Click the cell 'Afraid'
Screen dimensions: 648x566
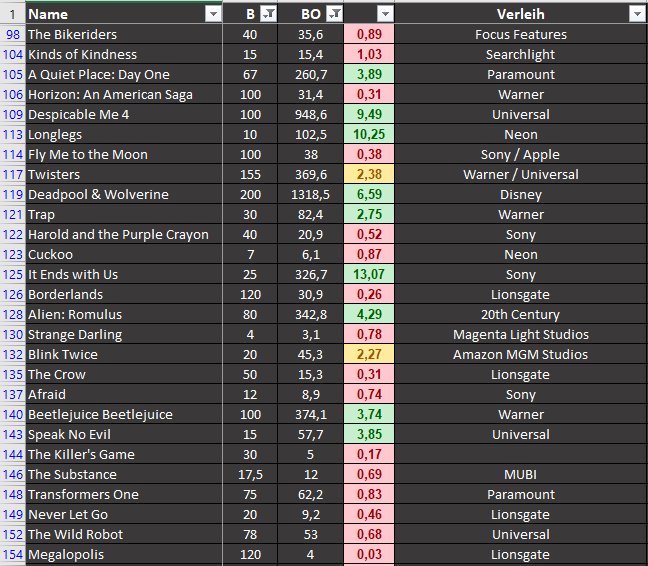[124, 394]
